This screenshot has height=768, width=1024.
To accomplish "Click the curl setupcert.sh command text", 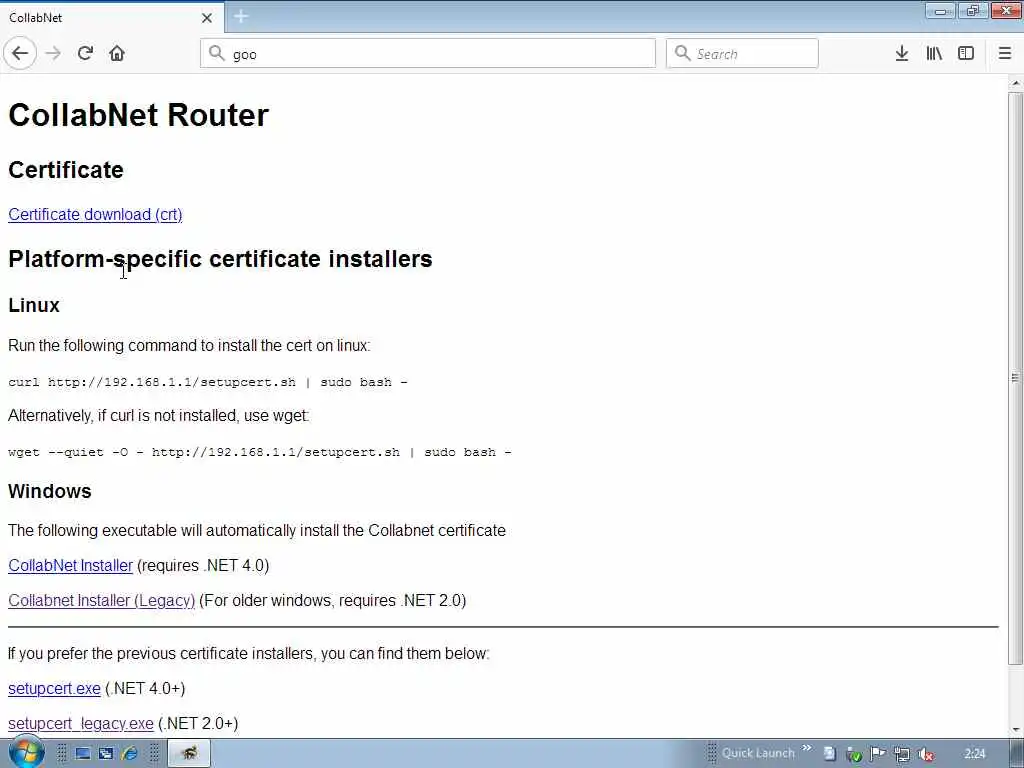I will pyautogui.click(x=208, y=382).
